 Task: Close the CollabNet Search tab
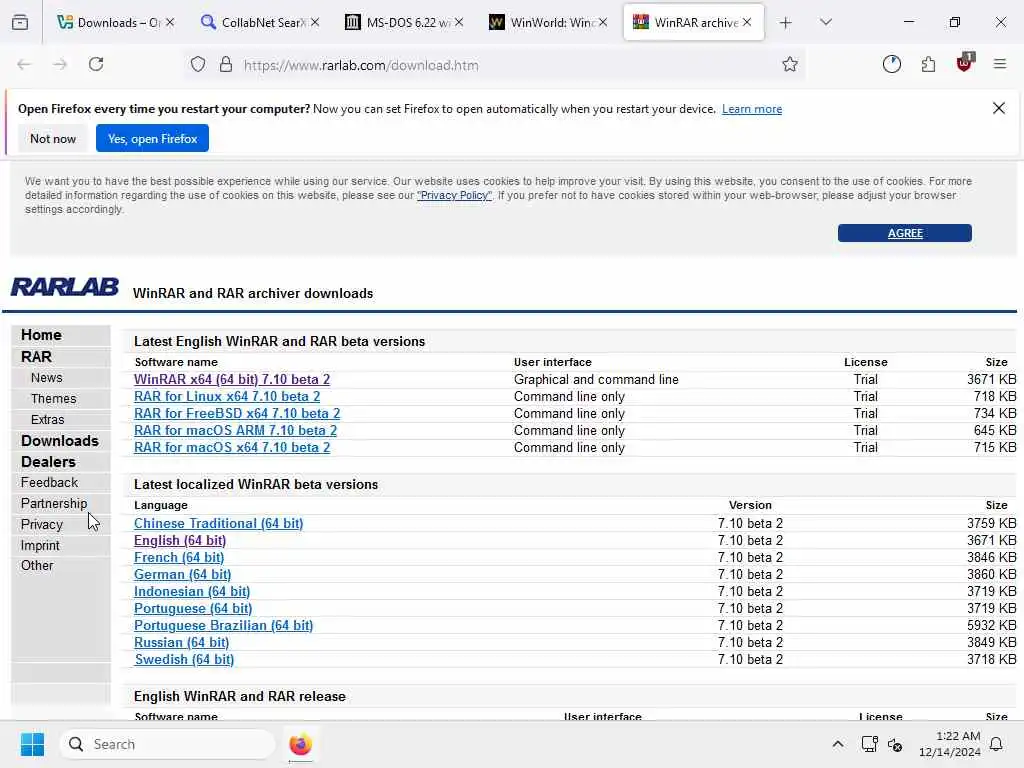pyautogui.click(x=315, y=22)
